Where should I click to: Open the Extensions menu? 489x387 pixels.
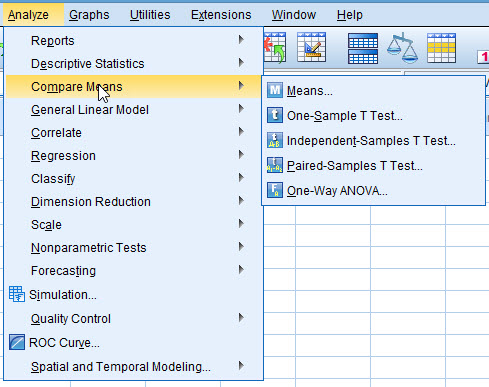(221, 15)
